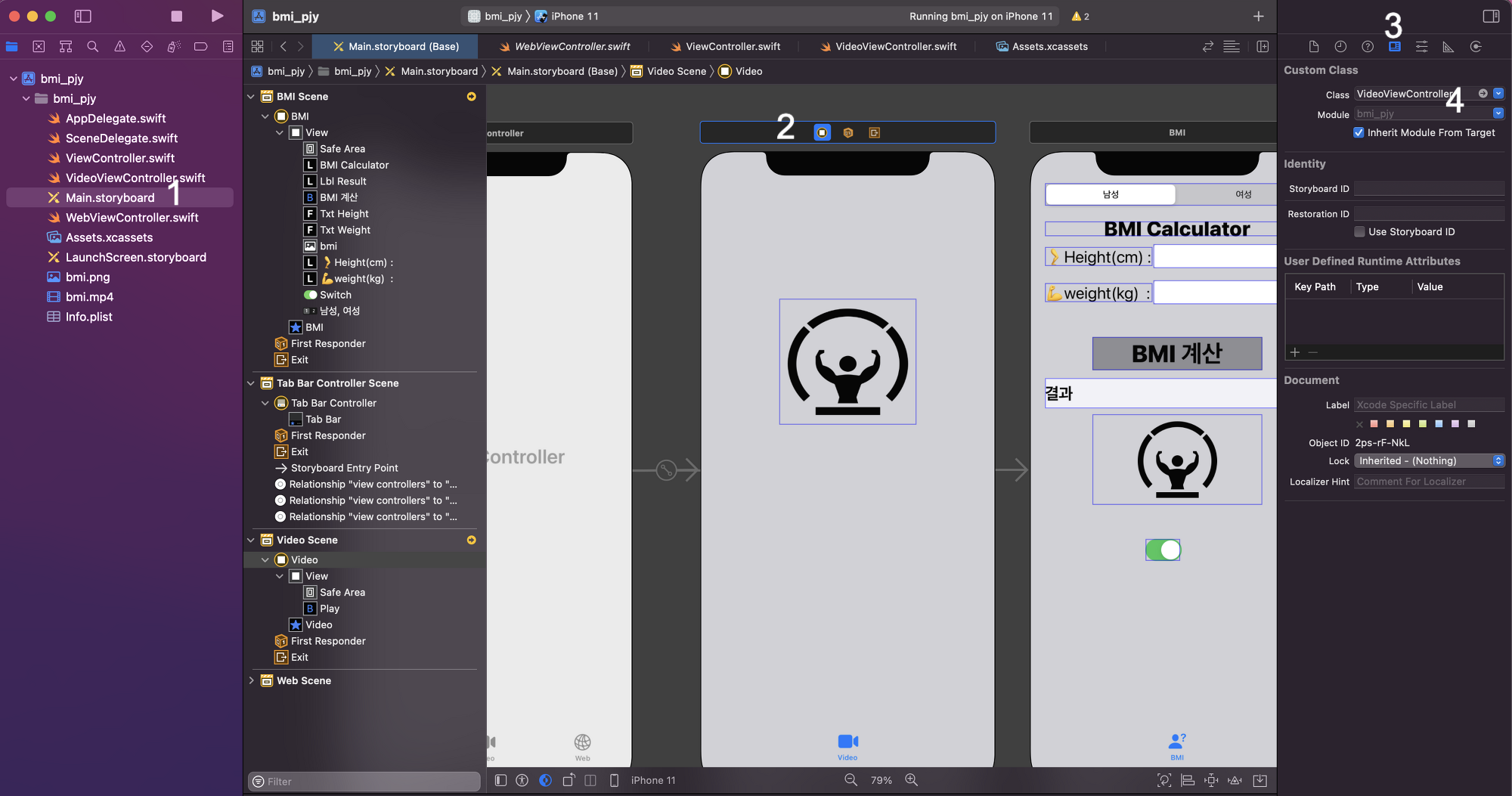The image size is (1512, 796).
Task: Select the Main.storyboard (Base) tab
Action: point(395,47)
